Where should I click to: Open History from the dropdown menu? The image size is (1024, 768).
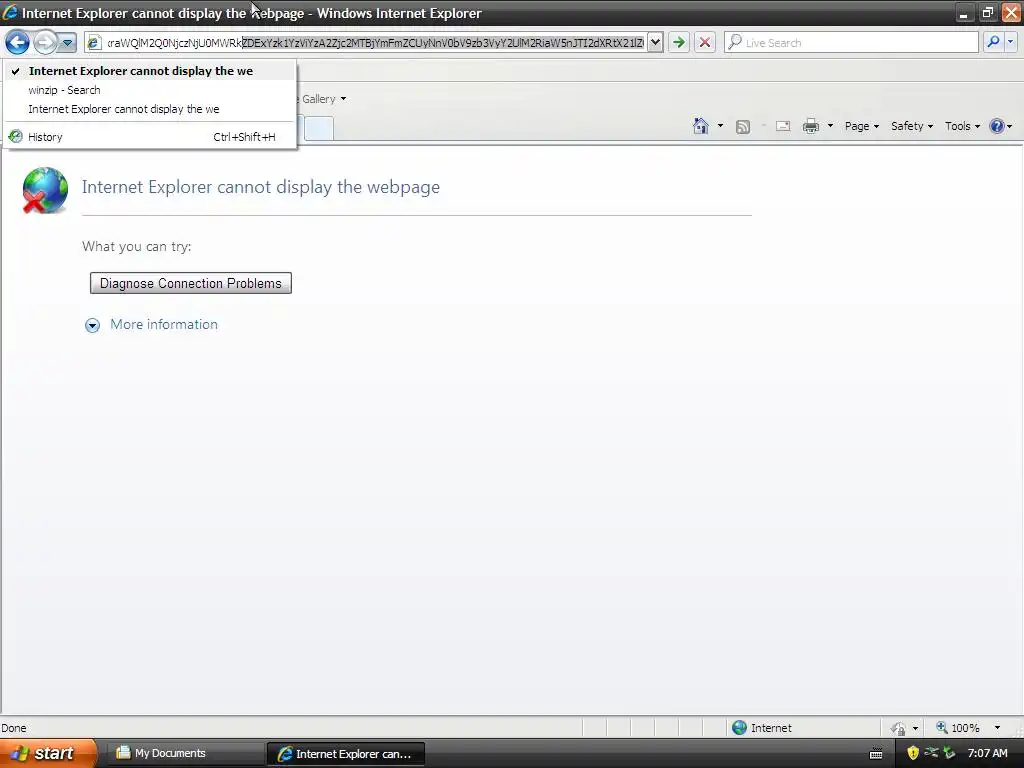coord(150,137)
